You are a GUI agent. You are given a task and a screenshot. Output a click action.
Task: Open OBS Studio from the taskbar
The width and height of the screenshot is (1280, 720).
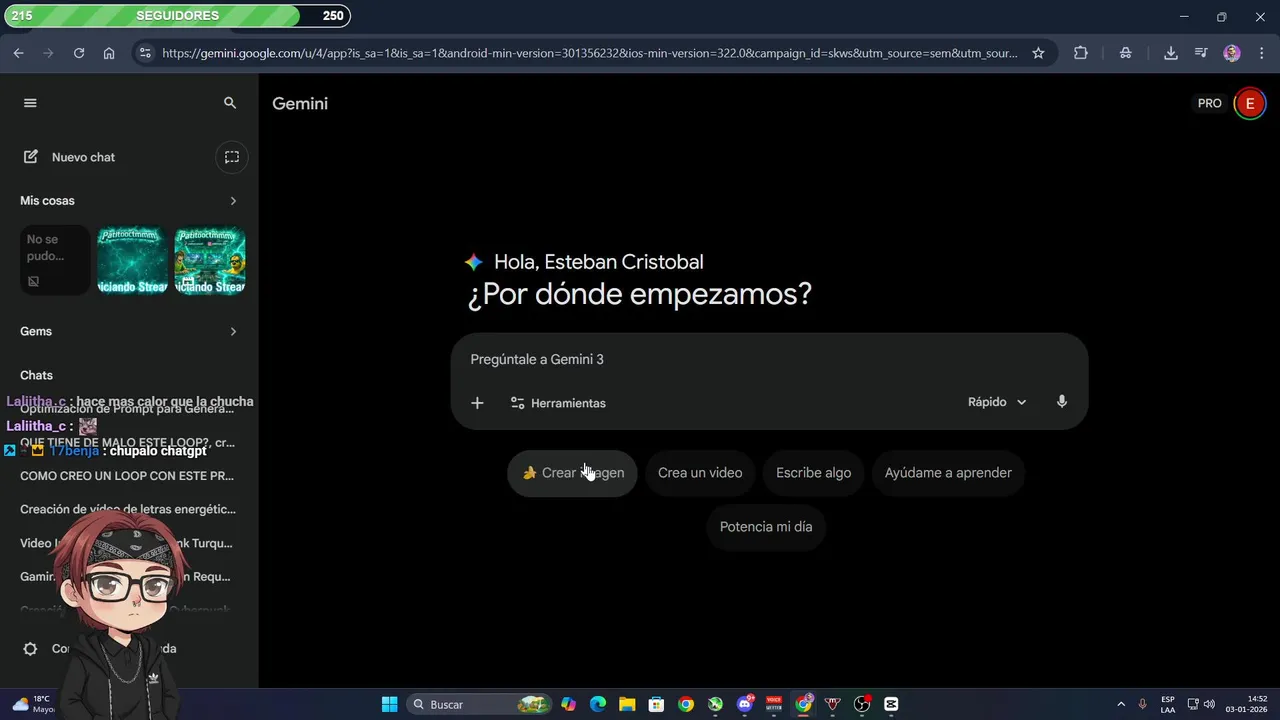(862, 704)
